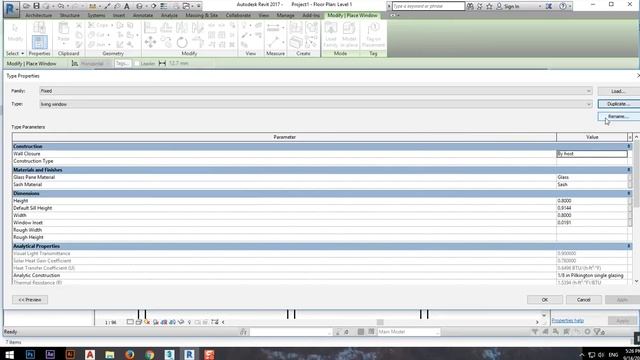
Task: Select the Rotate tool in Modify panel
Action: pos(182,42)
